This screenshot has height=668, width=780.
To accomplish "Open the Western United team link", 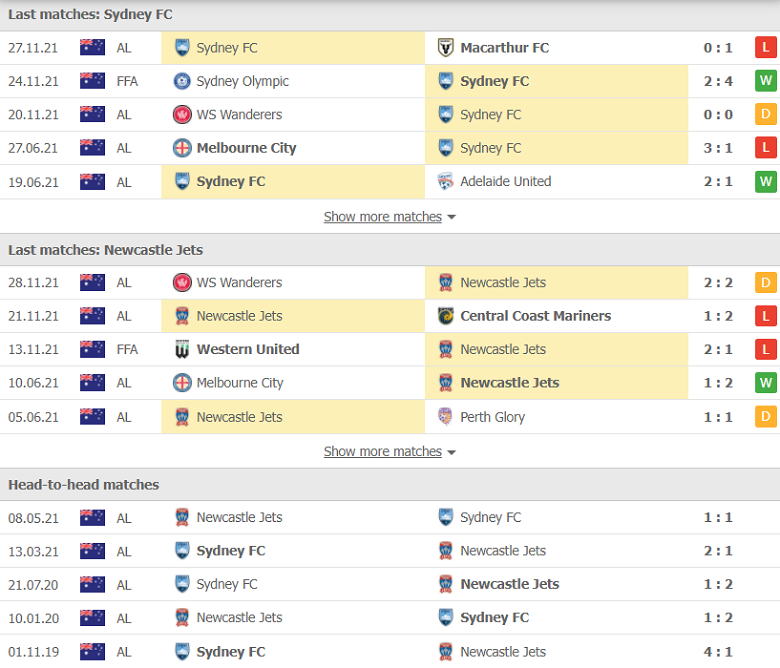I will click(x=248, y=349).
